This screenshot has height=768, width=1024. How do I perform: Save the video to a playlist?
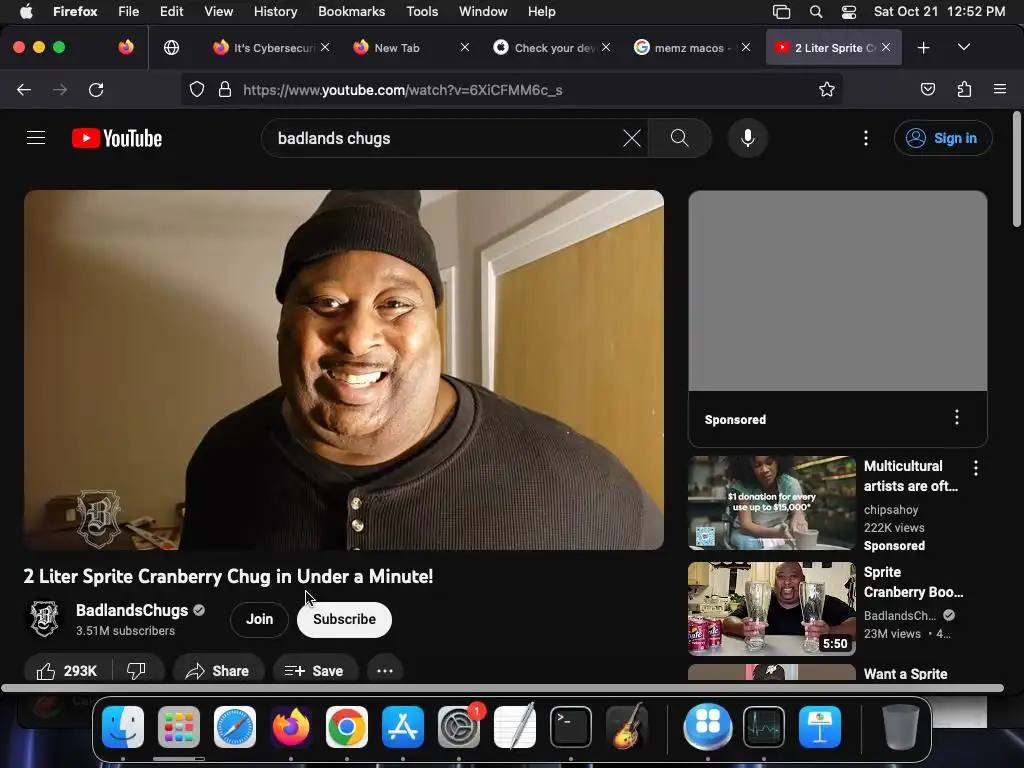[315, 671]
